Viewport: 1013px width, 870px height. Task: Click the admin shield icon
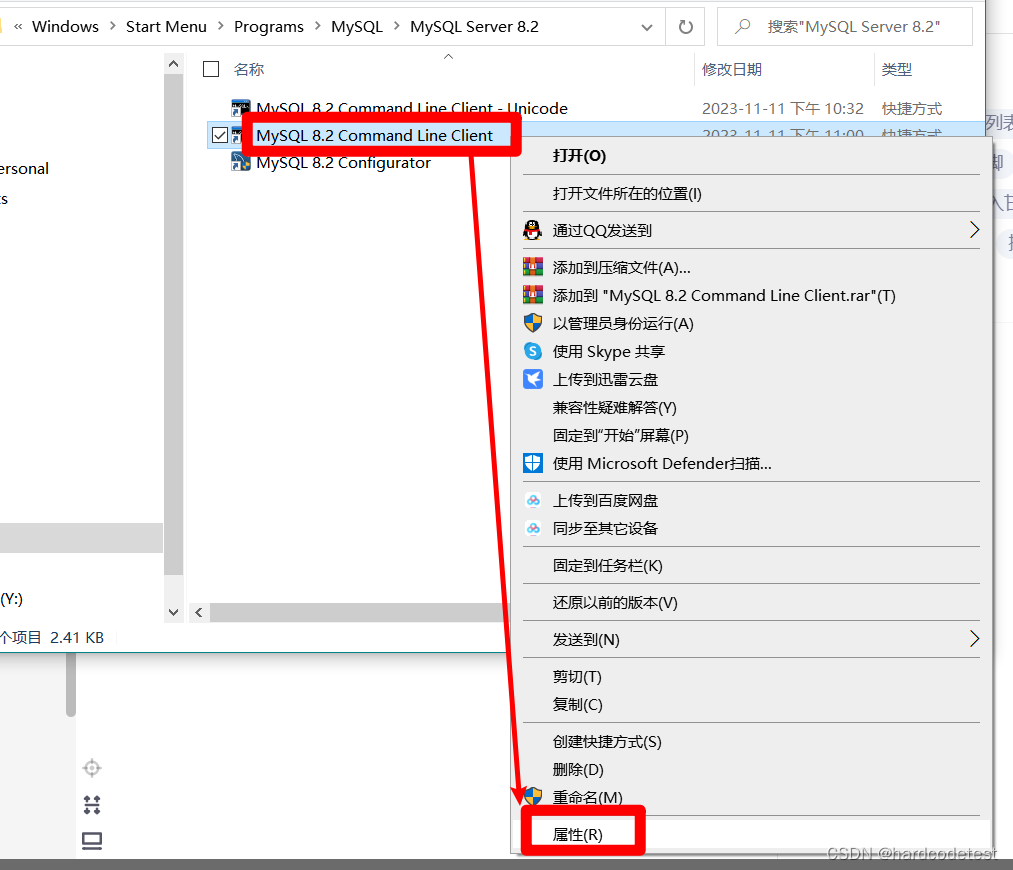point(532,322)
